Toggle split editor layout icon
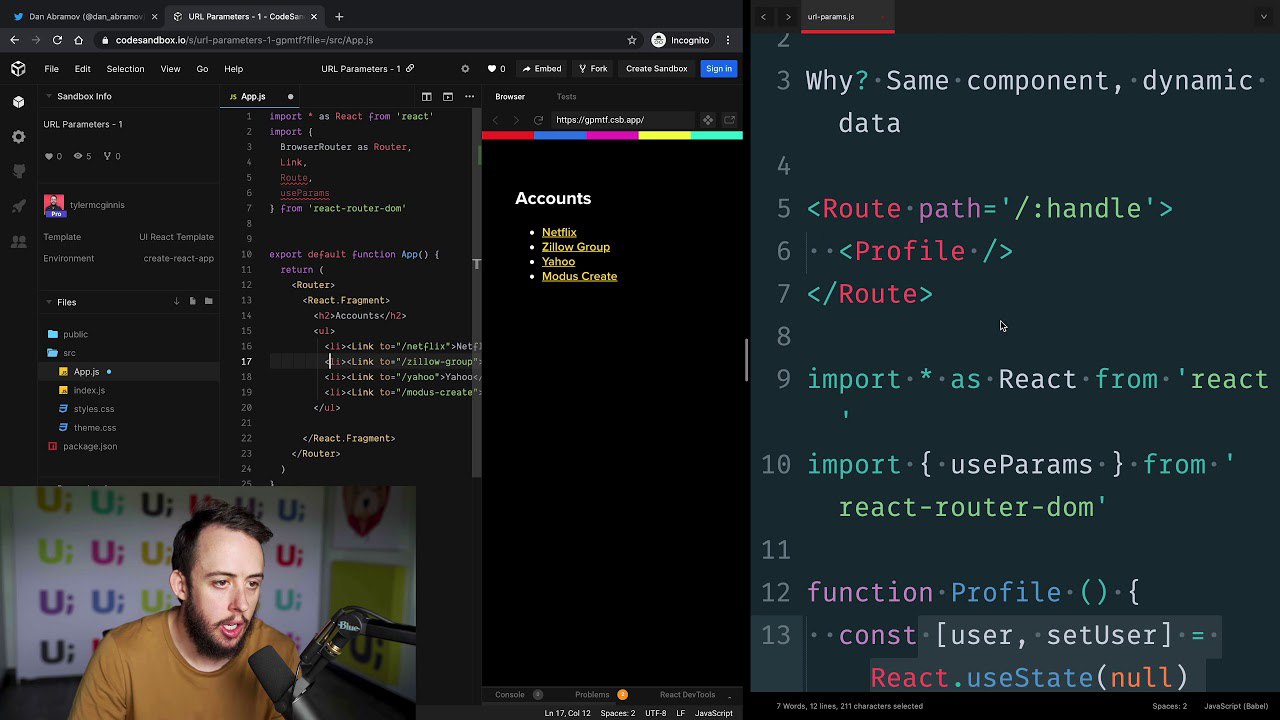1280x720 pixels. (x=426, y=97)
